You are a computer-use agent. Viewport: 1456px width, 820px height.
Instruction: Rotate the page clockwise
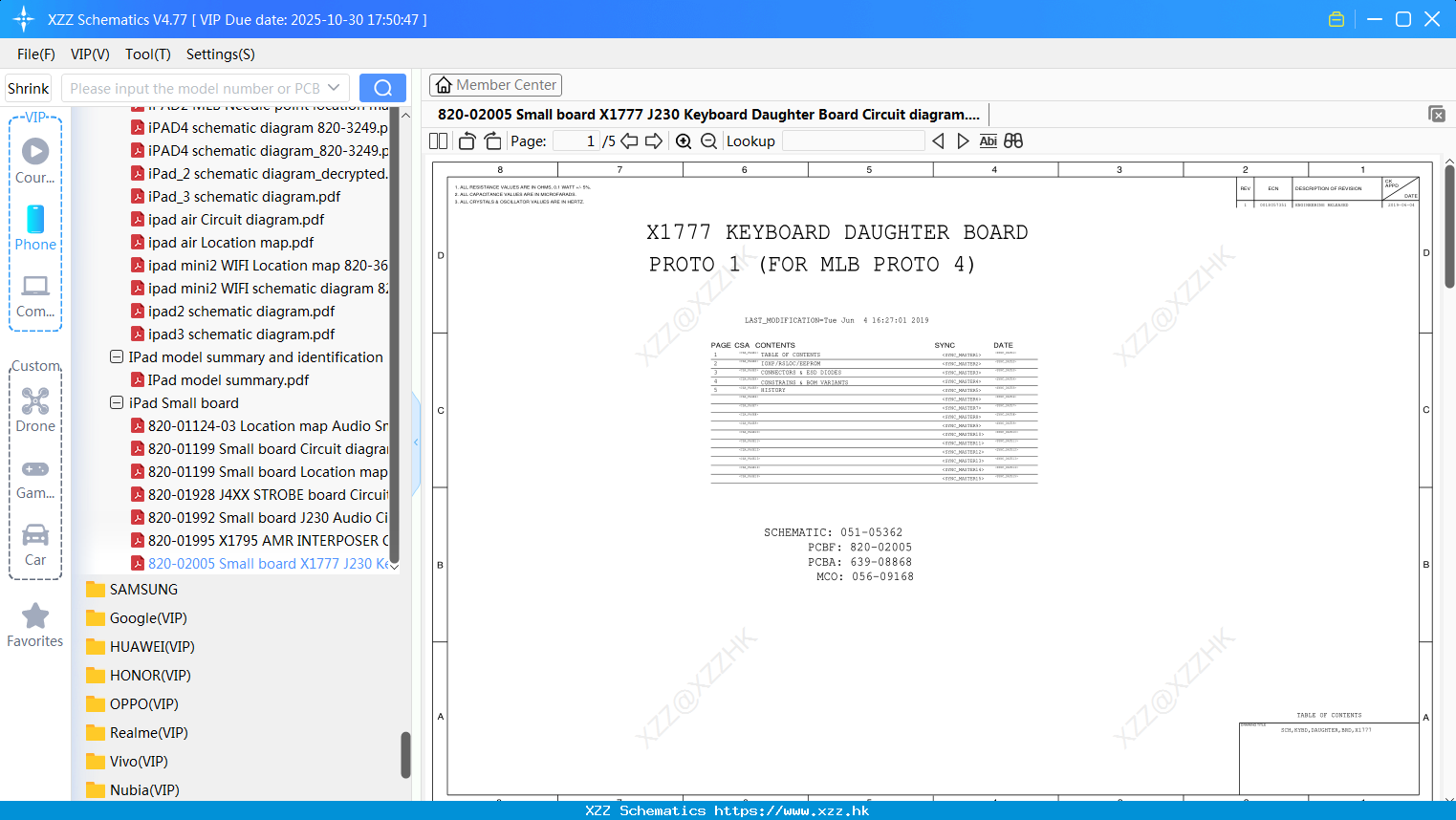(x=492, y=141)
